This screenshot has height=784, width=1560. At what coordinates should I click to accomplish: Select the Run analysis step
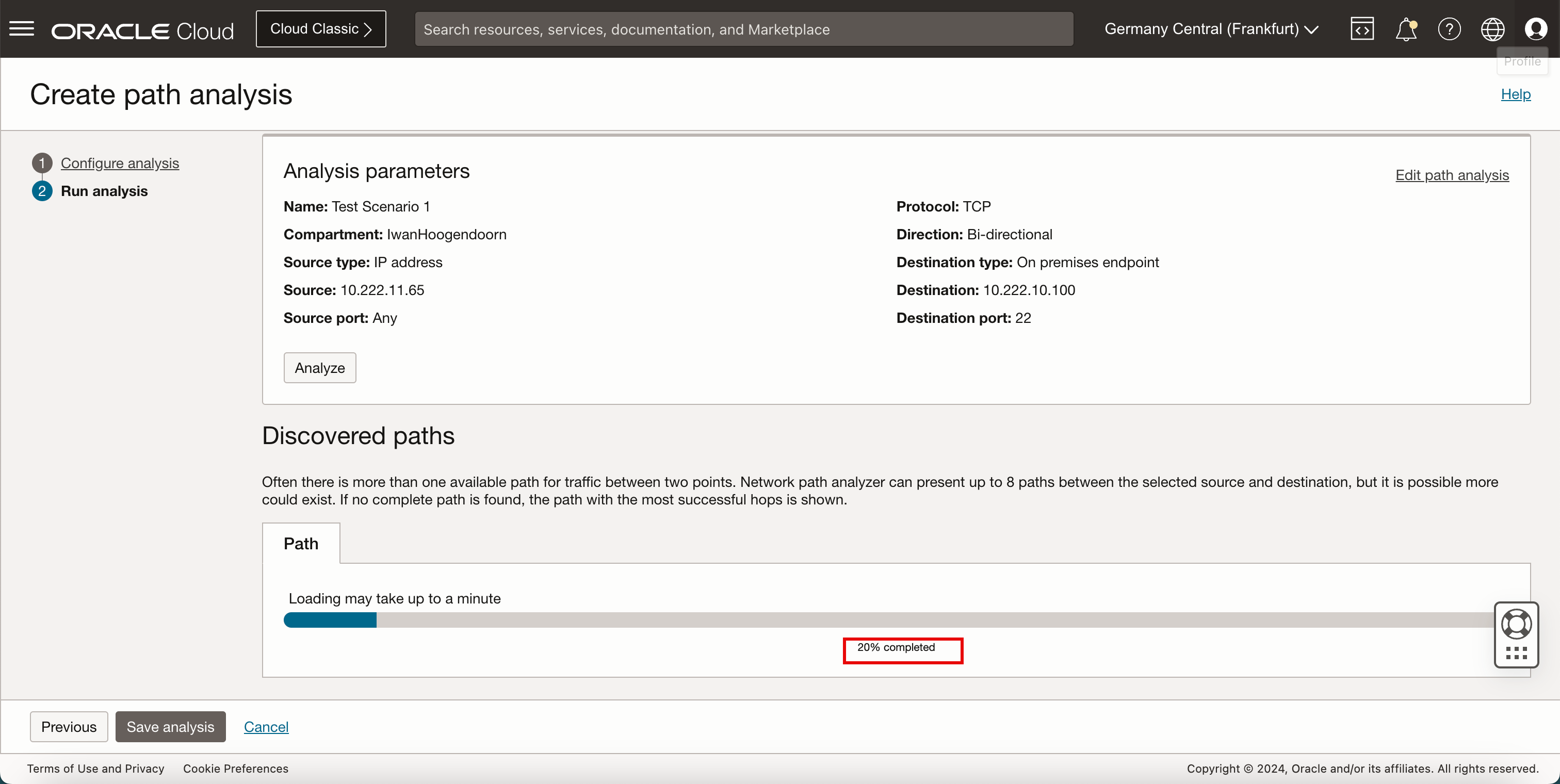104,191
